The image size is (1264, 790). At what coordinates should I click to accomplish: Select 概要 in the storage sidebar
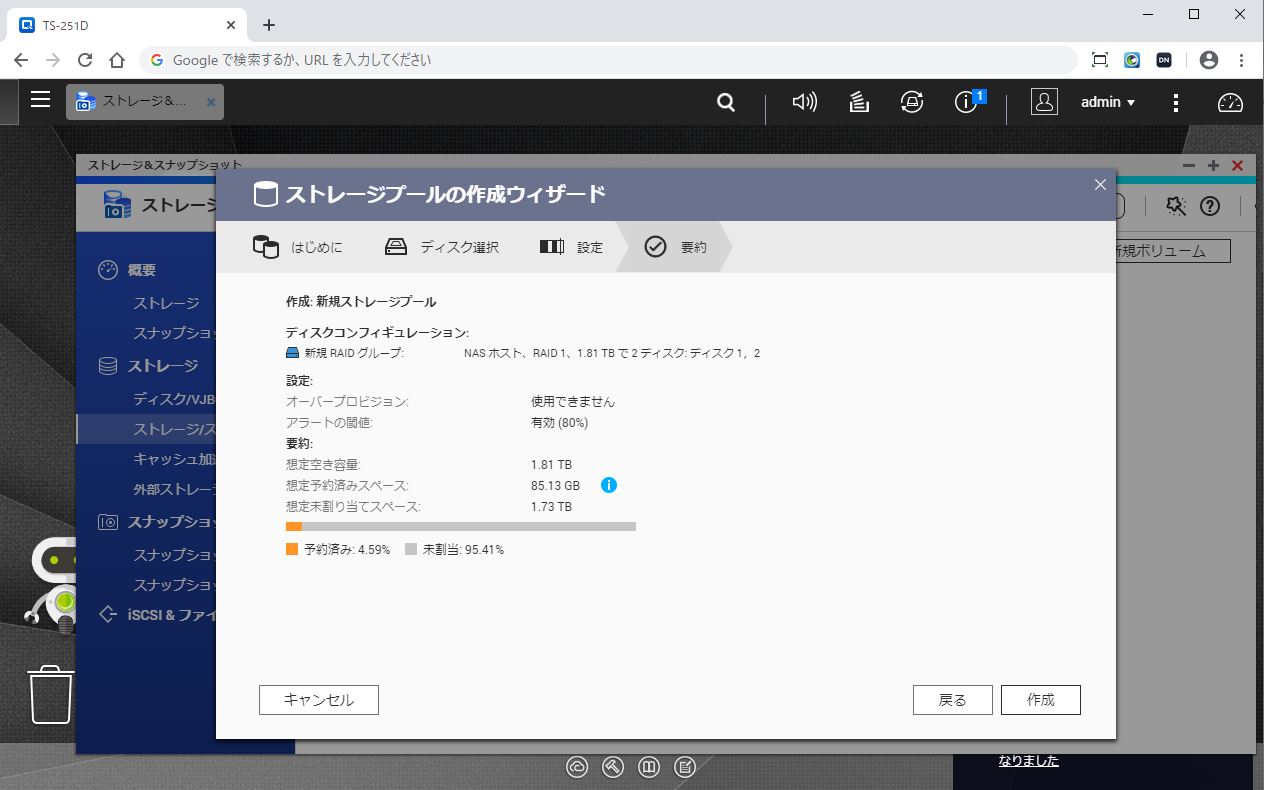coord(141,270)
